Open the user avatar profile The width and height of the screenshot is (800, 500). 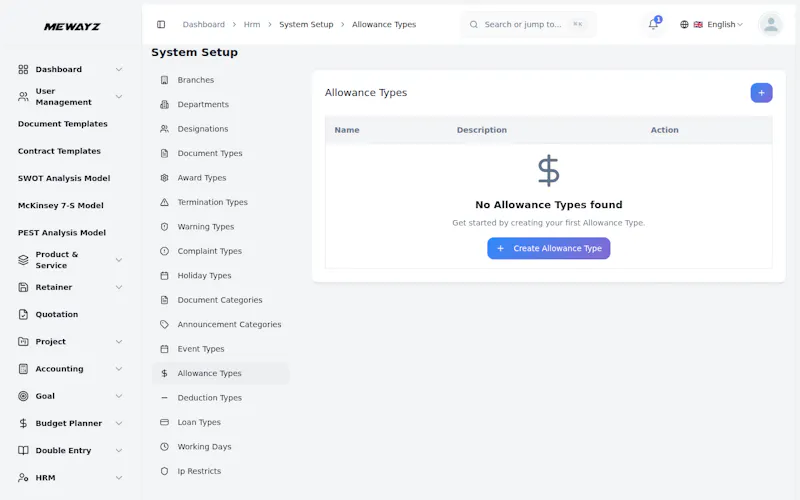click(771, 24)
